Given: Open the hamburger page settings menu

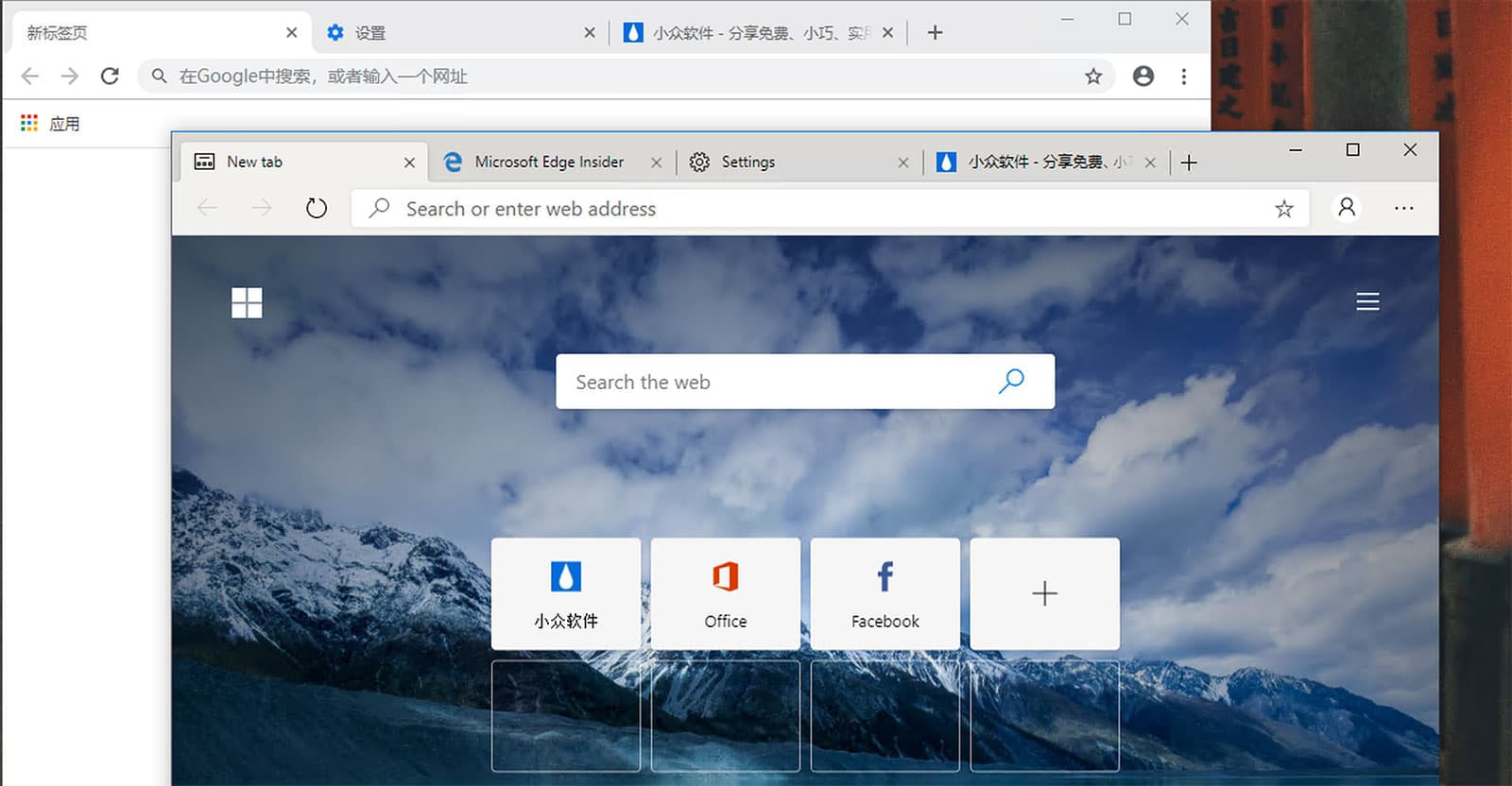Looking at the screenshot, I should [1367, 301].
